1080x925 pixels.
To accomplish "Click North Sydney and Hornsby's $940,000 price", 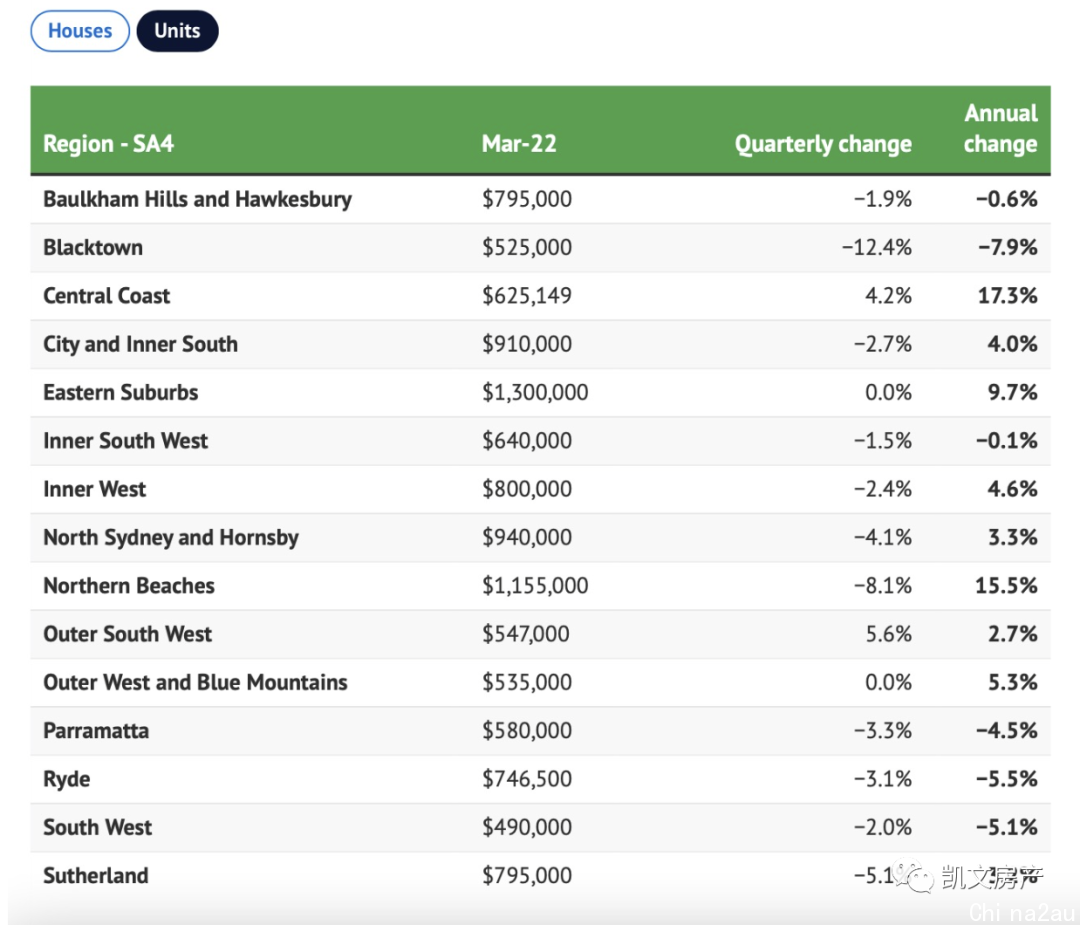I will 527,537.
